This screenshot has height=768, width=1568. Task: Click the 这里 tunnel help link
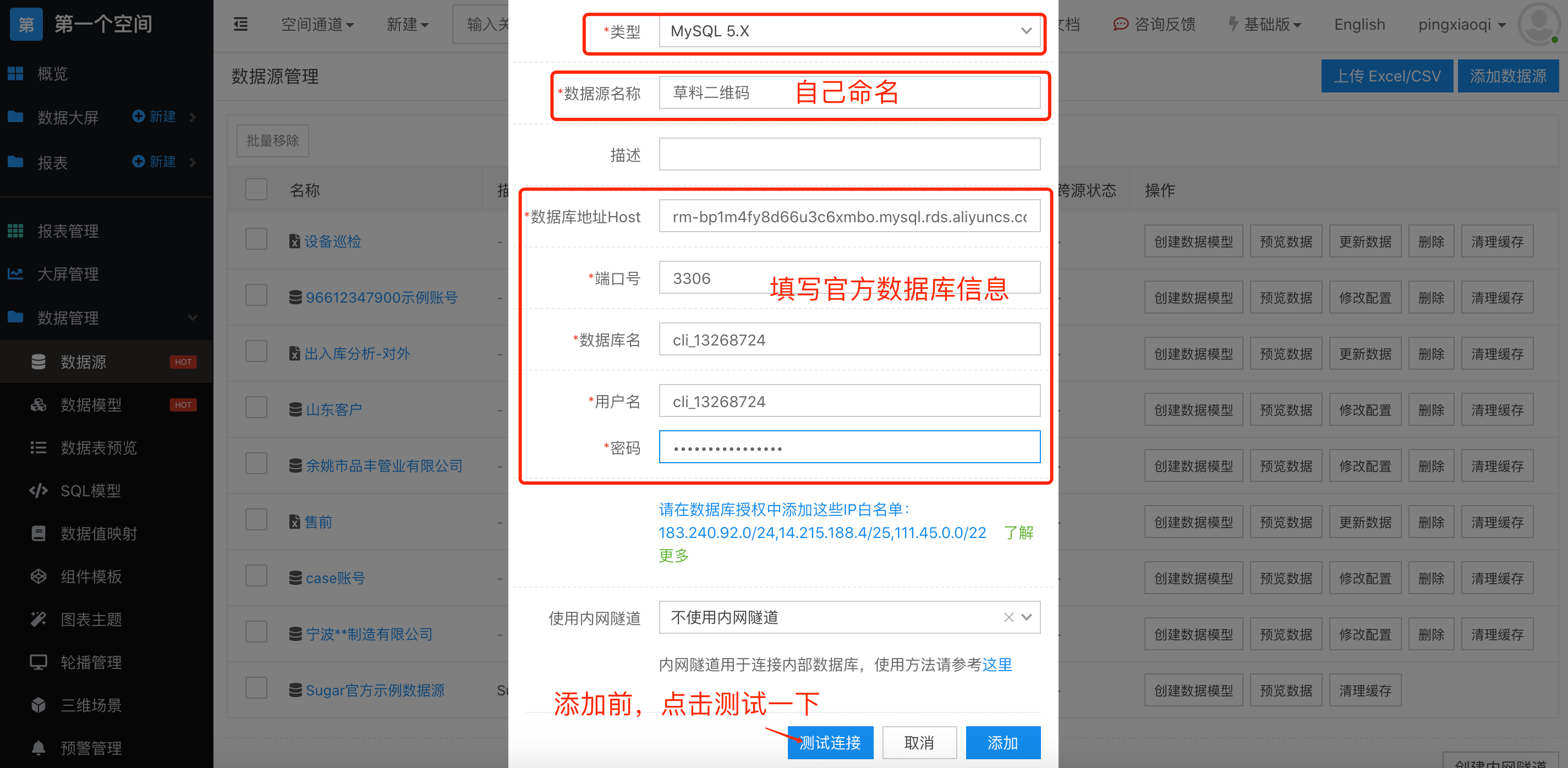point(997,665)
